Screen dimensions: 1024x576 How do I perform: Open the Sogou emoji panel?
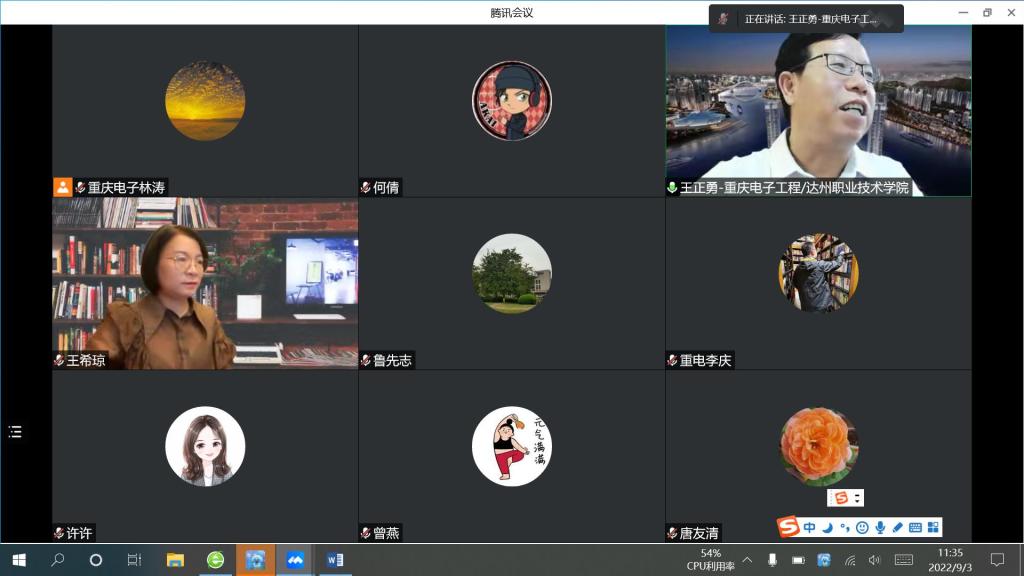pos(862,527)
